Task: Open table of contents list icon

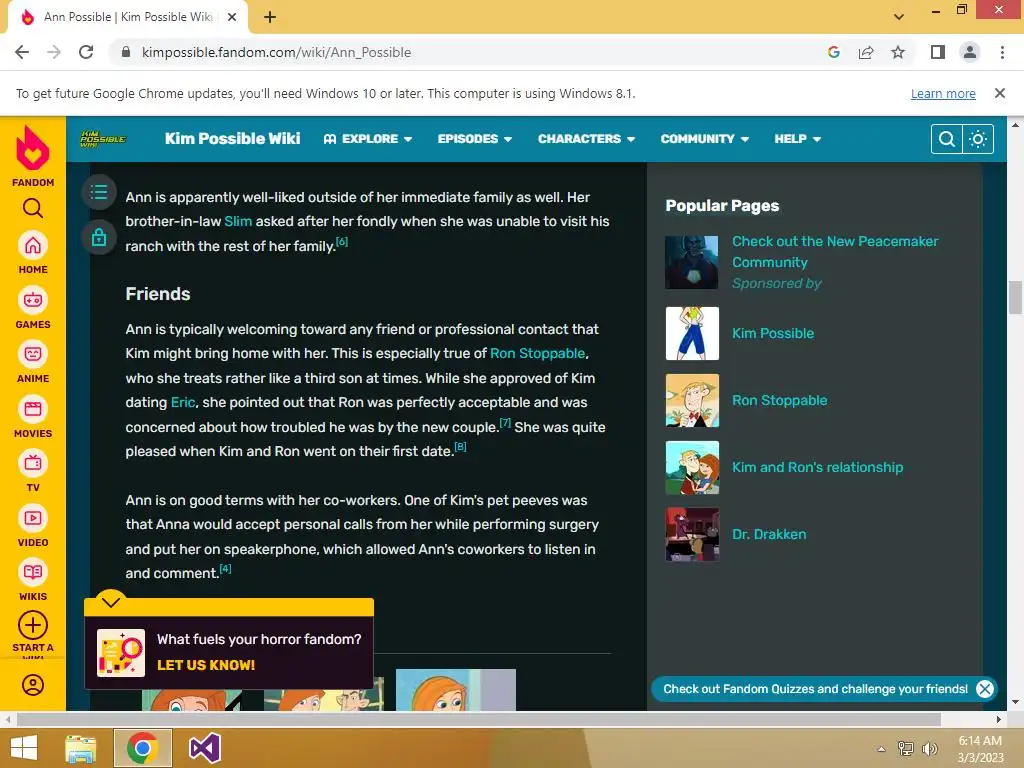Action: [99, 192]
